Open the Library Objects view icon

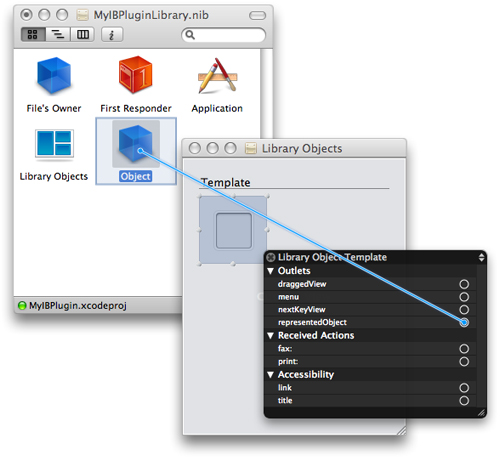[x=54, y=144]
